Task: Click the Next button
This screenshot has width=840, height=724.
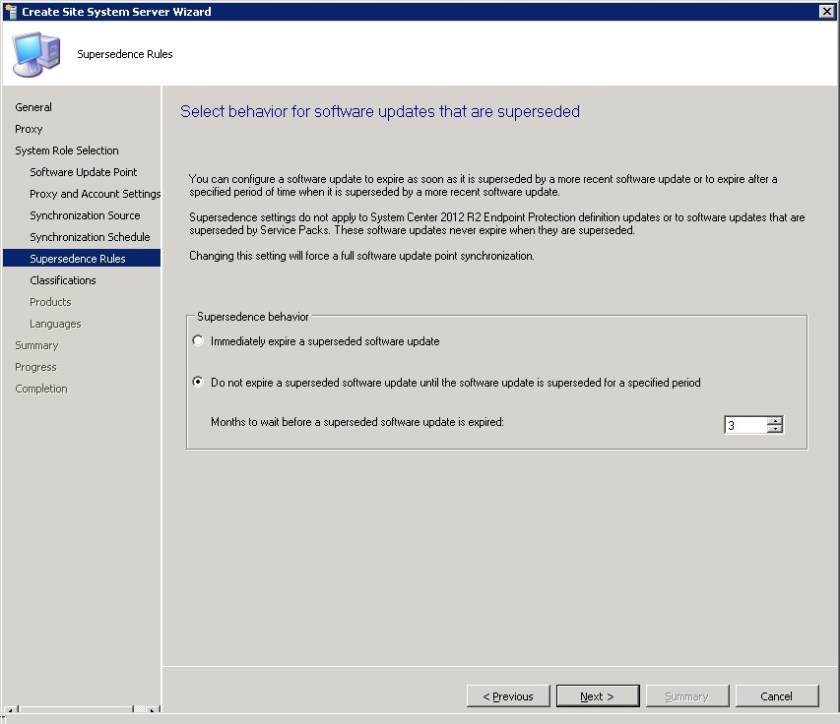Action: tap(598, 696)
